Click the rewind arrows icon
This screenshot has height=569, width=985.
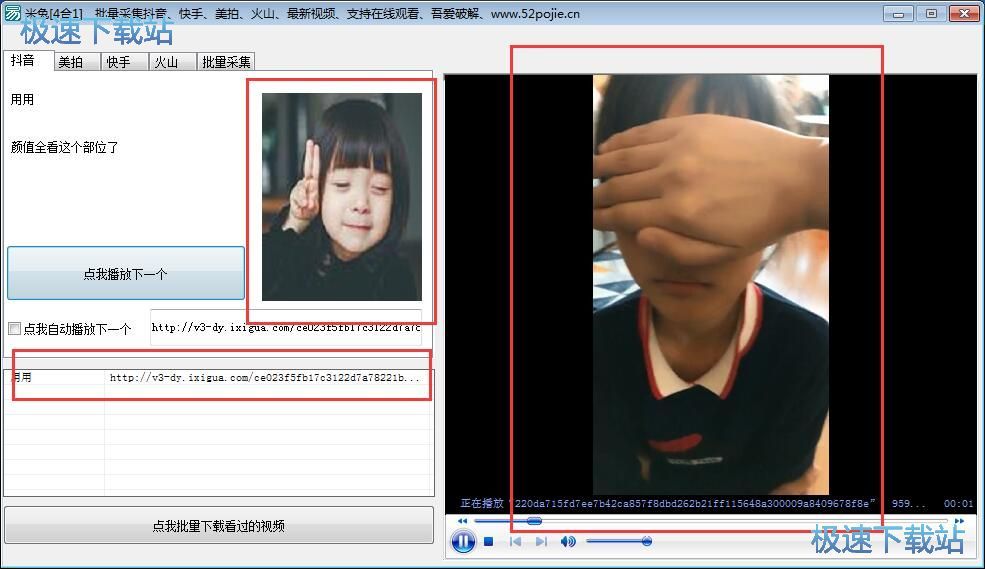click(462, 521)
